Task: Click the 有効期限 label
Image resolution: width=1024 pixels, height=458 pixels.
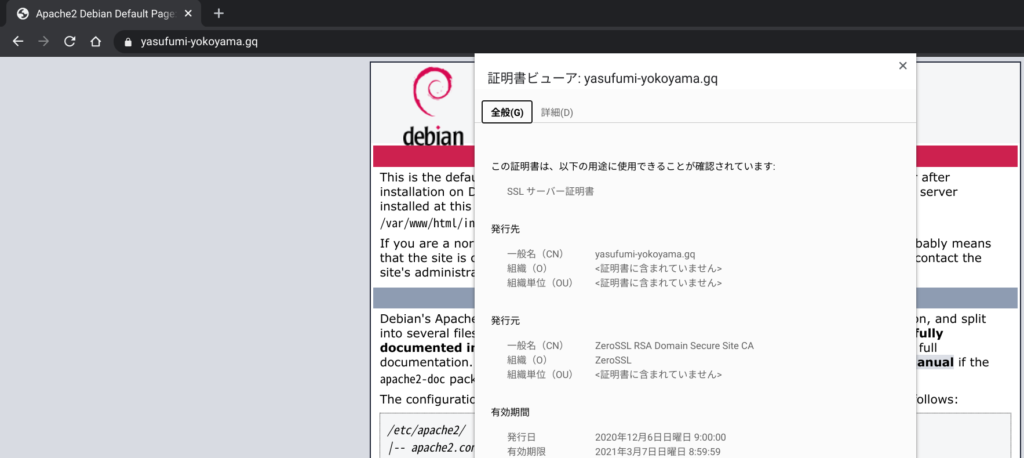Action: coord(526,451)
